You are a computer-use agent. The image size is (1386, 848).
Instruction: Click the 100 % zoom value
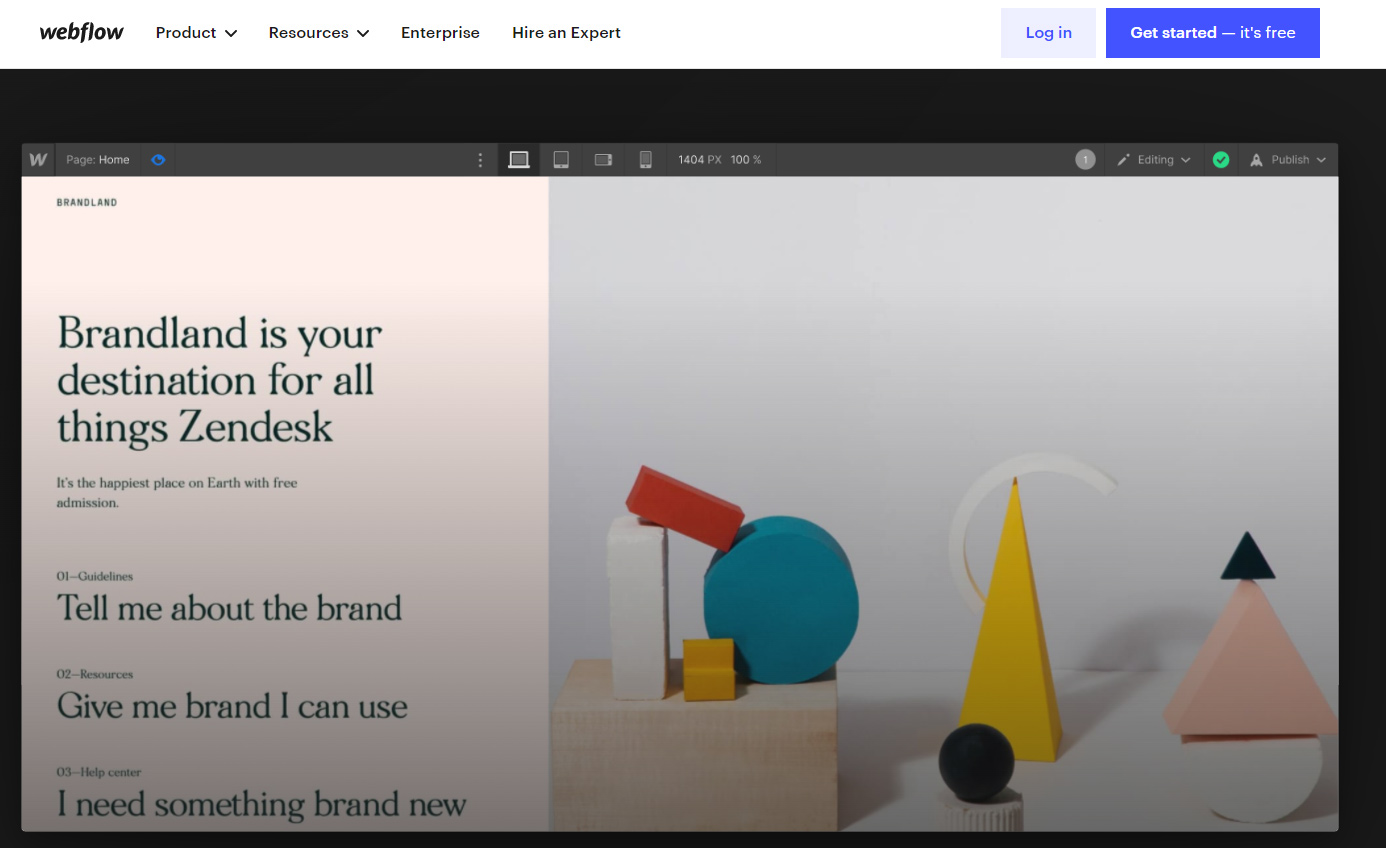746,160
